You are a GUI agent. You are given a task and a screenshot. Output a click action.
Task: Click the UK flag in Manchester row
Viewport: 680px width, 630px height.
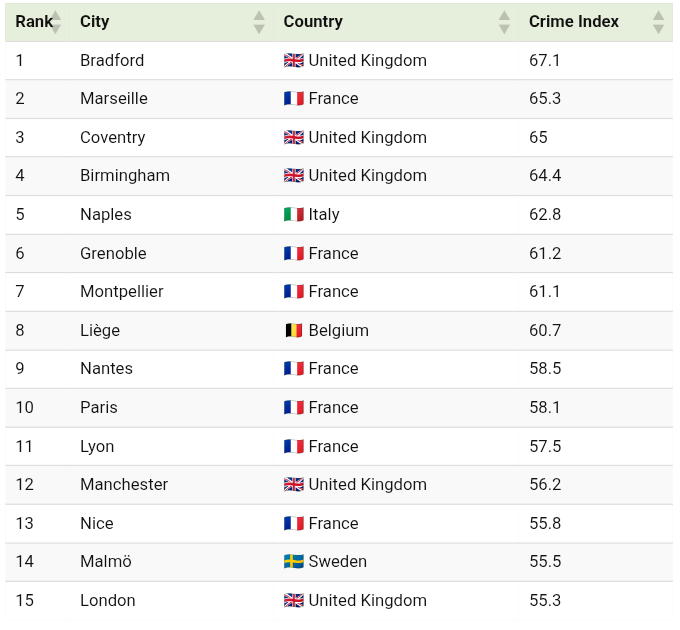[x=293, y=485]
